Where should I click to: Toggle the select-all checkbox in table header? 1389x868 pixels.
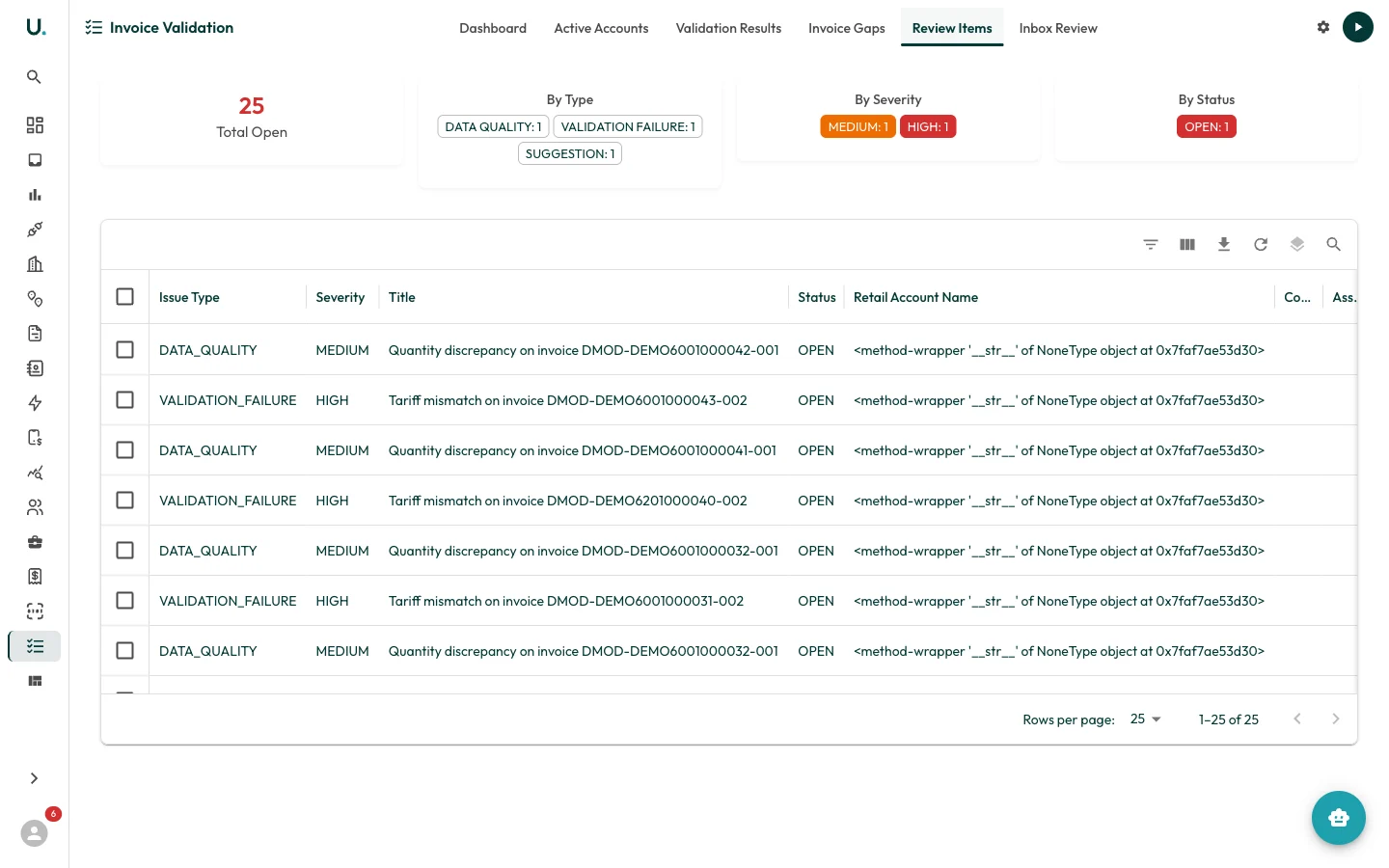[x=125, y=297]
